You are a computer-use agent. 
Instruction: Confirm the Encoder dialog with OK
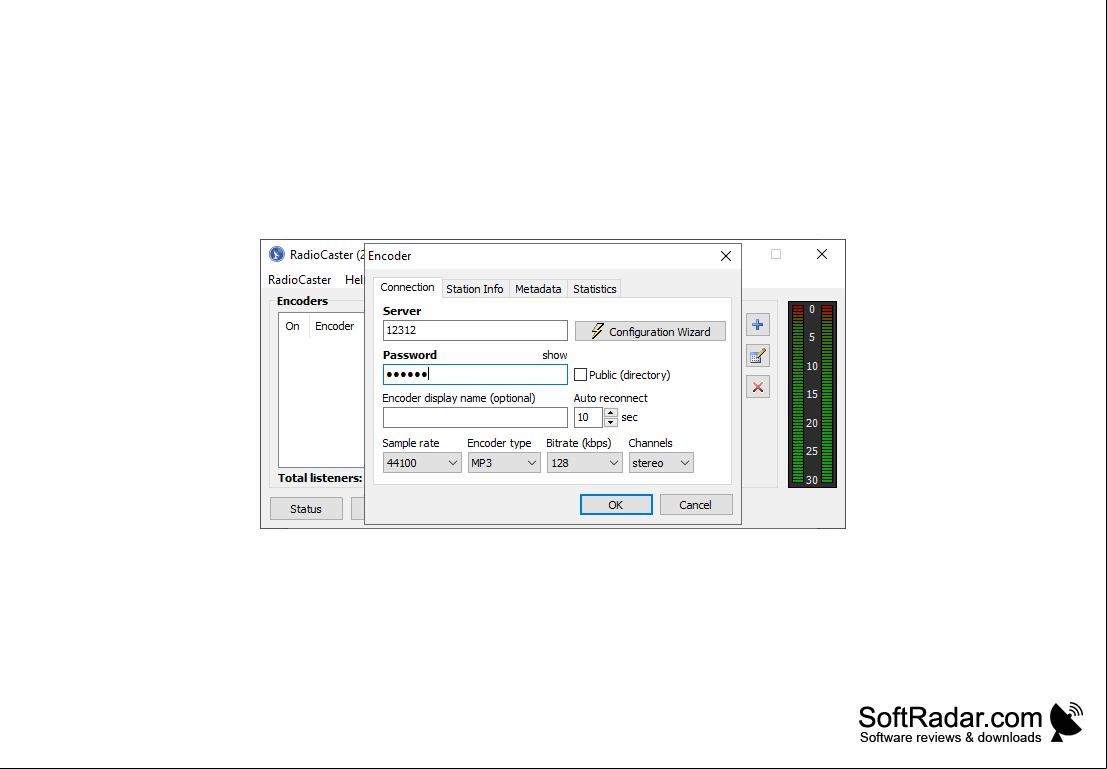point(616,505)
